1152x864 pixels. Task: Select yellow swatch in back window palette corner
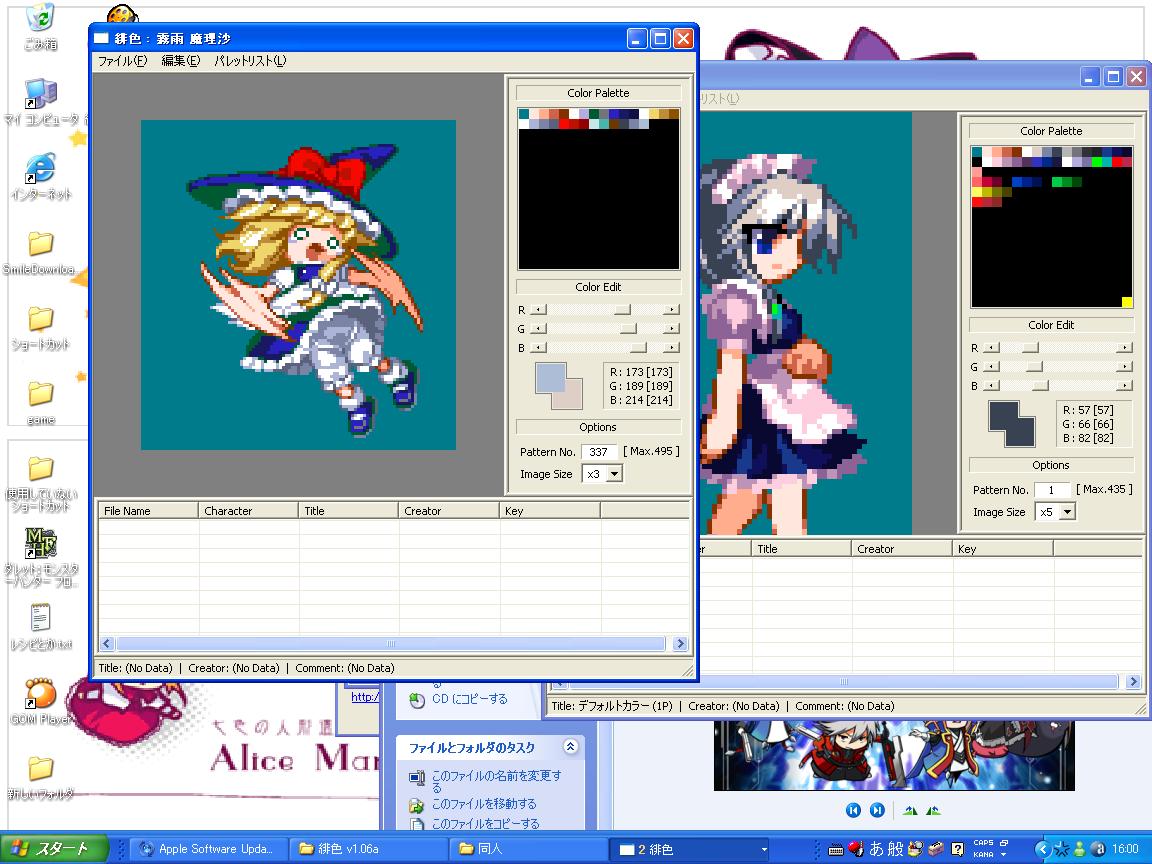coord(1127,302)
